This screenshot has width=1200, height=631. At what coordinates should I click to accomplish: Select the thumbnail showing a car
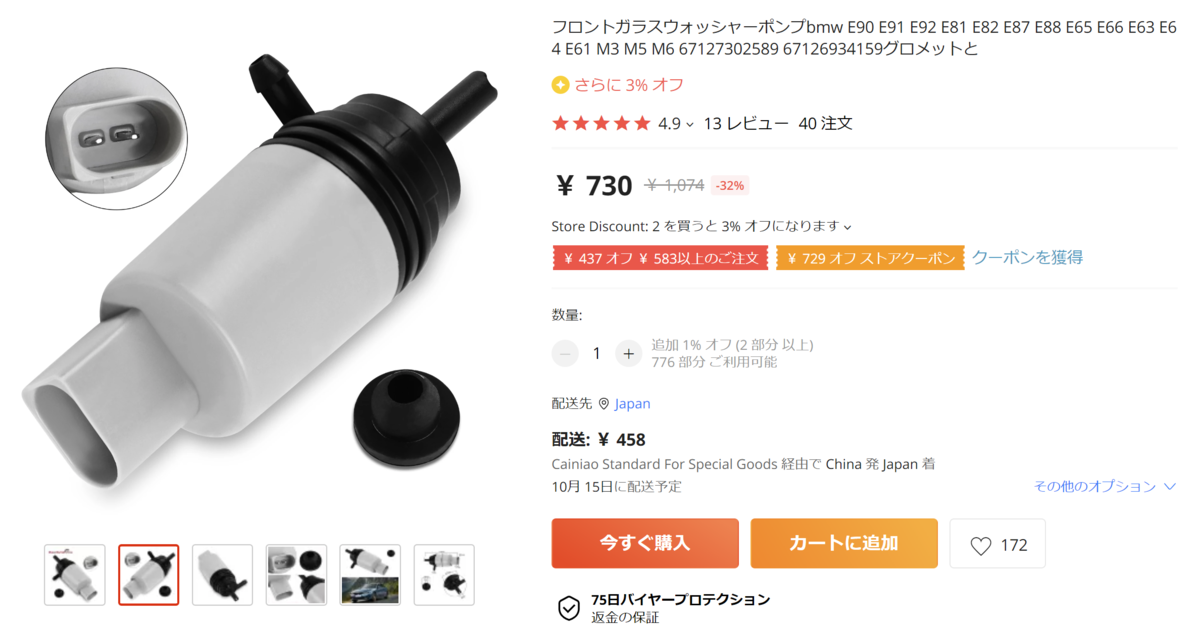coord(370,575)
